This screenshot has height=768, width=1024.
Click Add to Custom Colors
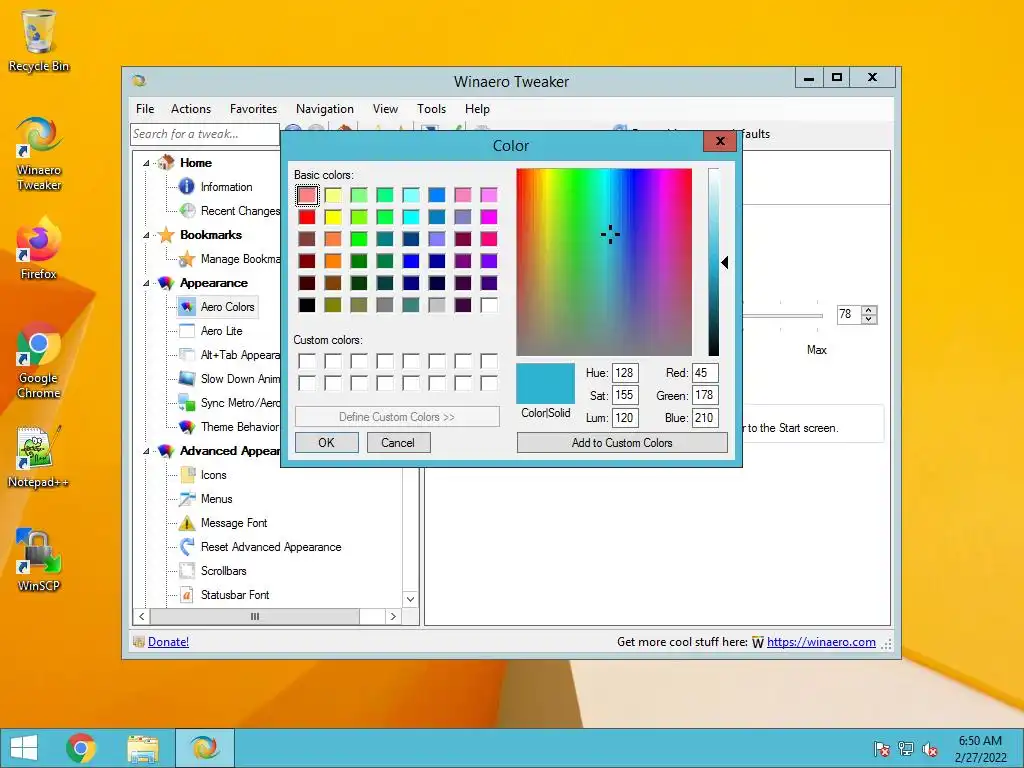click(x=622, y=443)
